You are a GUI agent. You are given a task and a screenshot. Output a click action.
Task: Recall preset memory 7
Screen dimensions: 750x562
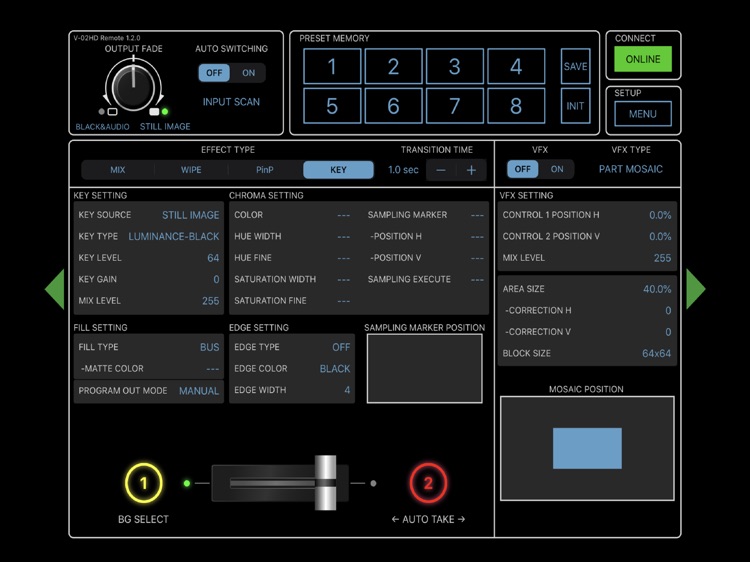[454, 106]
